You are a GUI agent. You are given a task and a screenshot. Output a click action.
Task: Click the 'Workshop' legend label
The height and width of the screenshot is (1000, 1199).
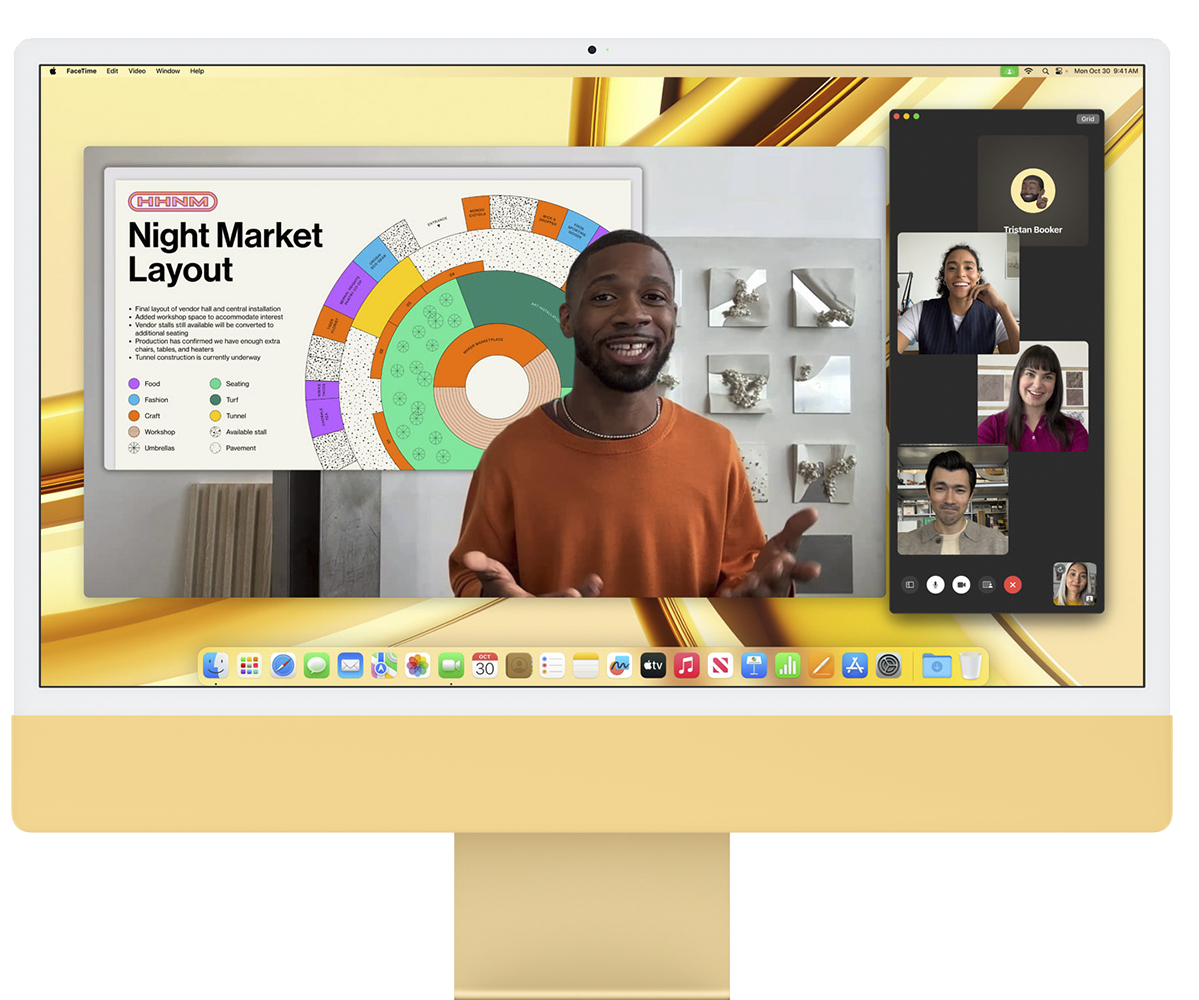click(160, 432)
